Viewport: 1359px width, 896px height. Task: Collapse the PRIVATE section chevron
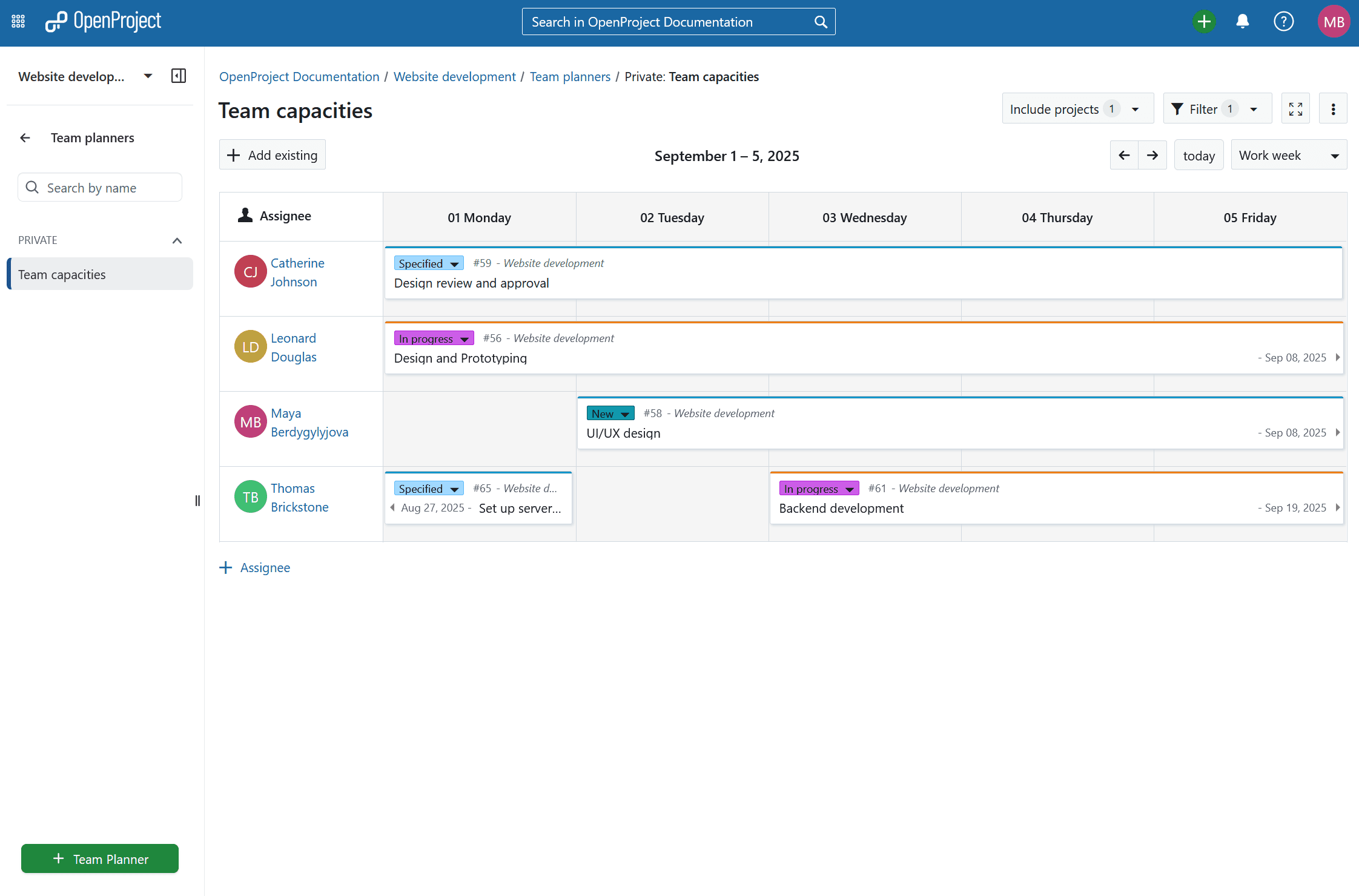[177, 240]
